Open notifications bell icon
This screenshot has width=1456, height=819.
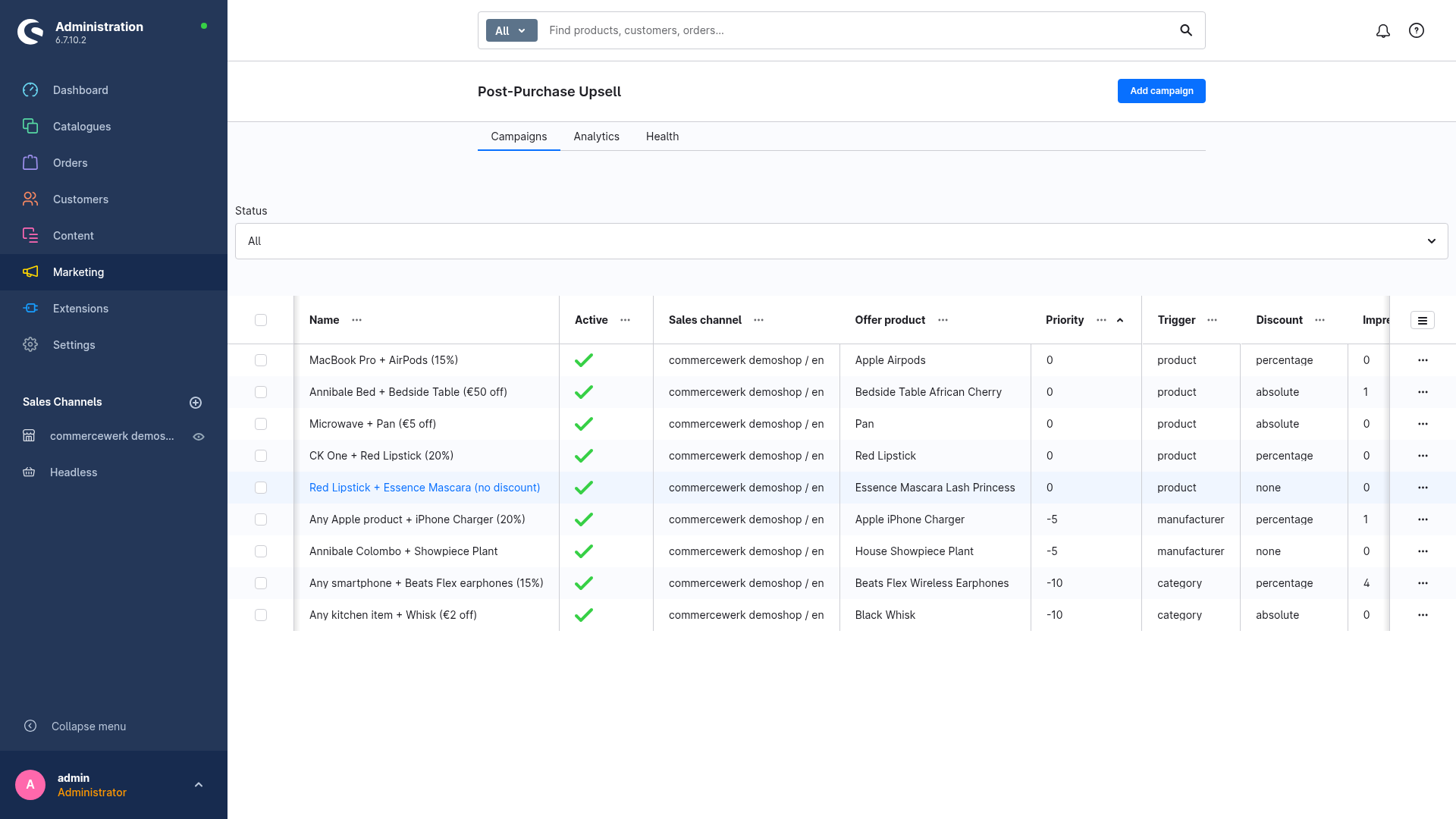pyautogui.click(x=1383, y=31)
